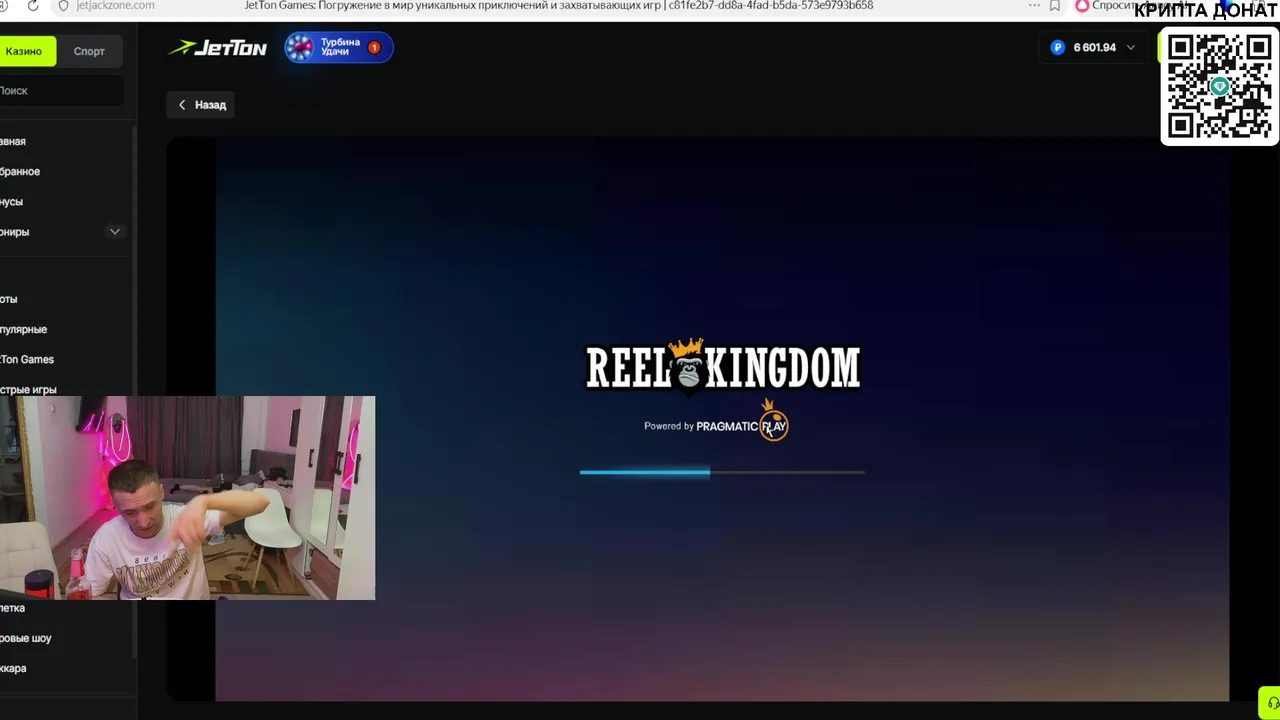Open the турниры sidebar item
Viewport: 1280px width, 720px height.
(15, 232)
